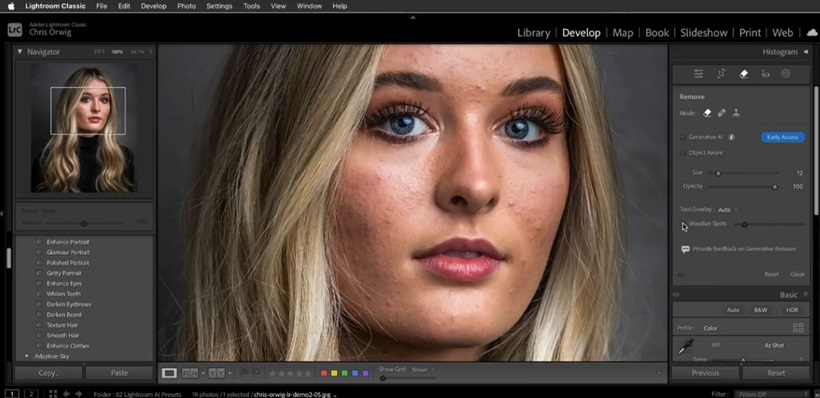Go forward with the filmstrip right arrow
The width and height of the screenshot is (820, 398).
coord(79,394)
